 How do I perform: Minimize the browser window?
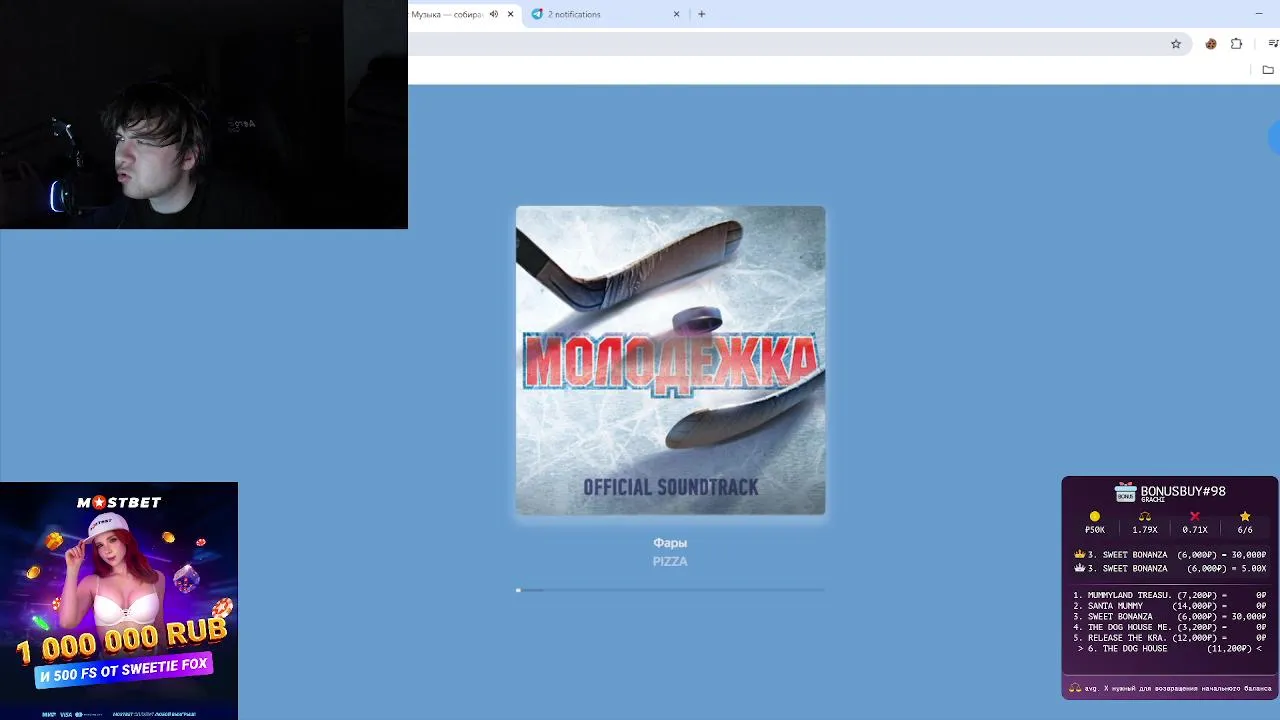pyautogui.click(x=1258, y=14)
